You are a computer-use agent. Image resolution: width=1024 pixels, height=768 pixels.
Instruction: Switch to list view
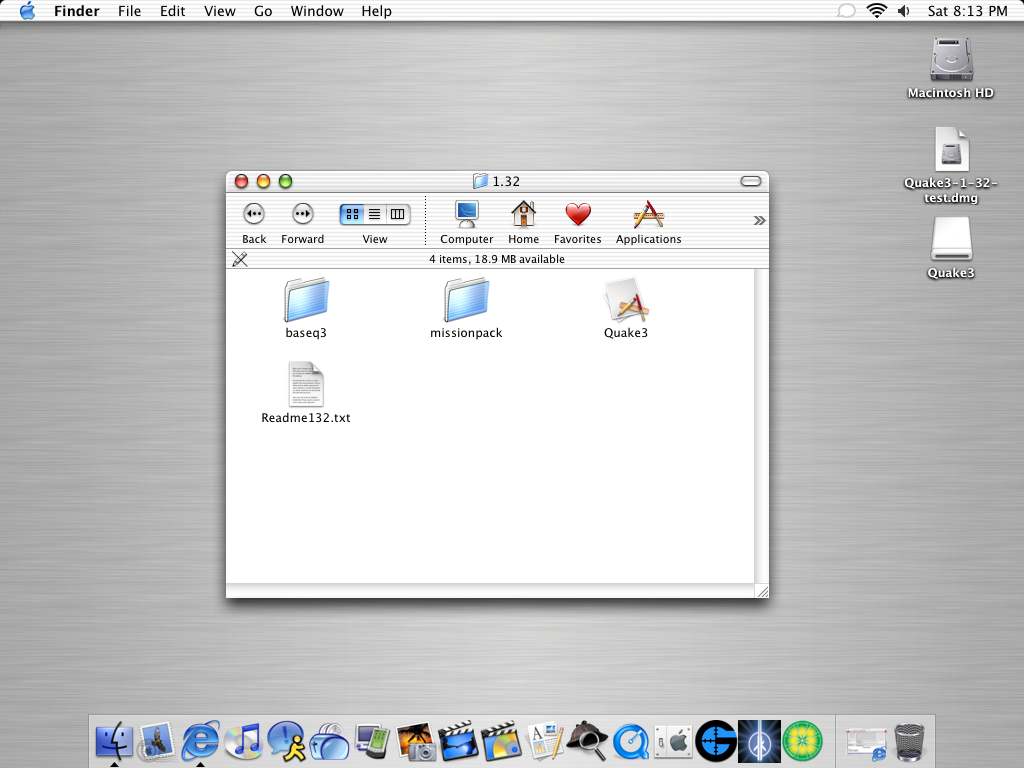point(375,214)
